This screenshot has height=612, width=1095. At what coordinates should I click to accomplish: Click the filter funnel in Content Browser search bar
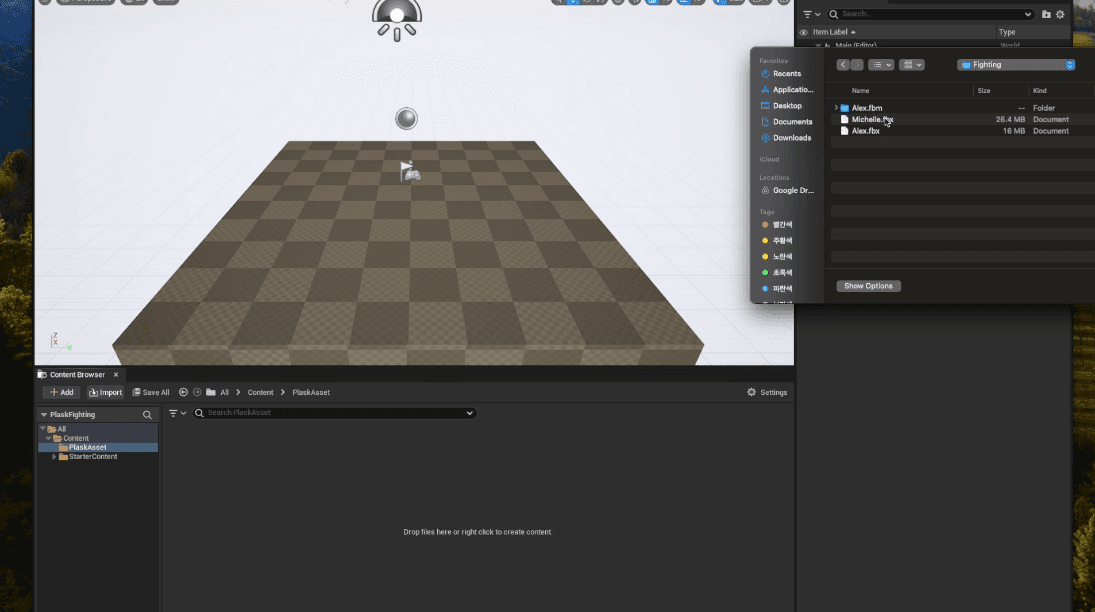[x=173, y=412]
